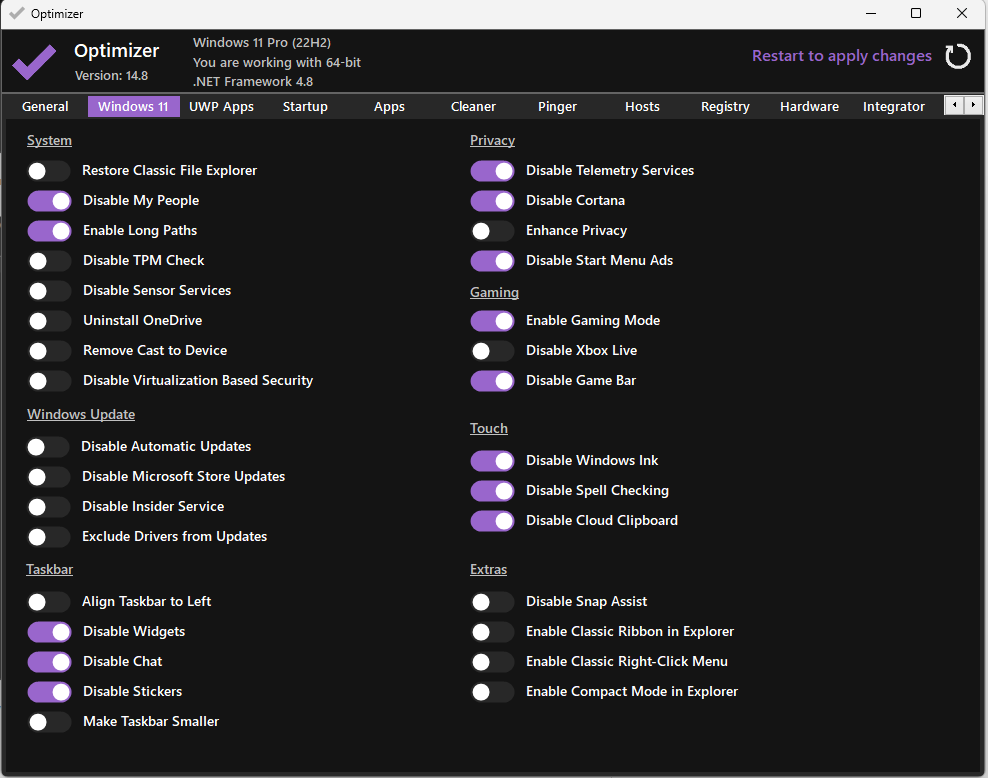Toggle Align Taskbar to Left

tap(49, 602)
